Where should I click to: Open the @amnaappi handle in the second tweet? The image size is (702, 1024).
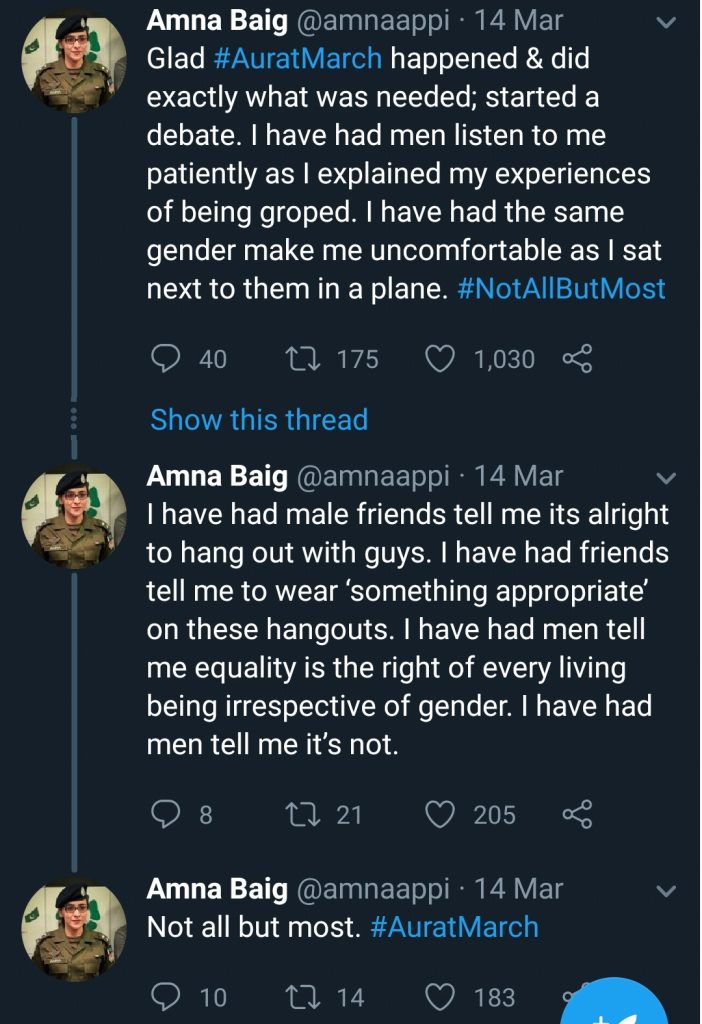(x=373, y=476)
